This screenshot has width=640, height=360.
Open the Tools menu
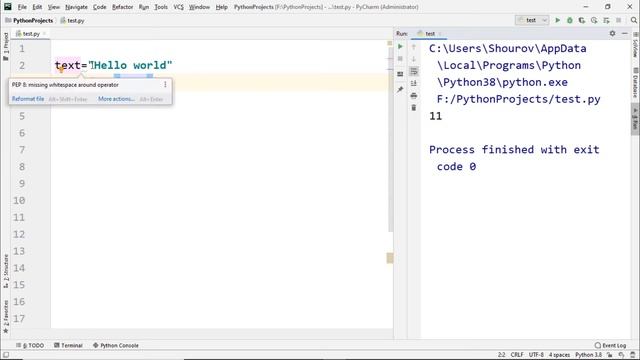point(161,7)
